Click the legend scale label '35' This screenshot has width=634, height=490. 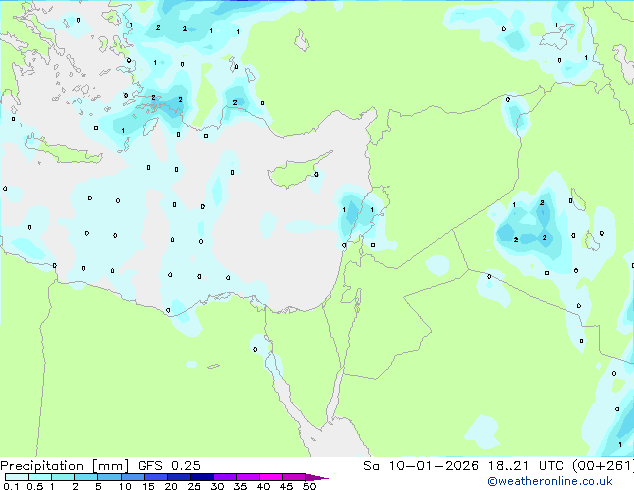[240, 486]
